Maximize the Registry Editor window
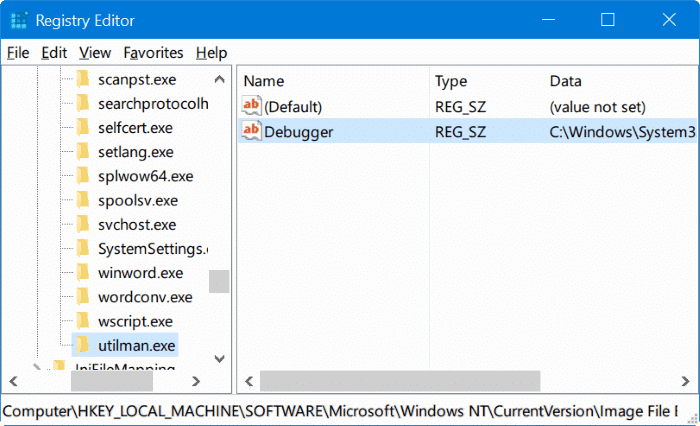 [608, 20]
